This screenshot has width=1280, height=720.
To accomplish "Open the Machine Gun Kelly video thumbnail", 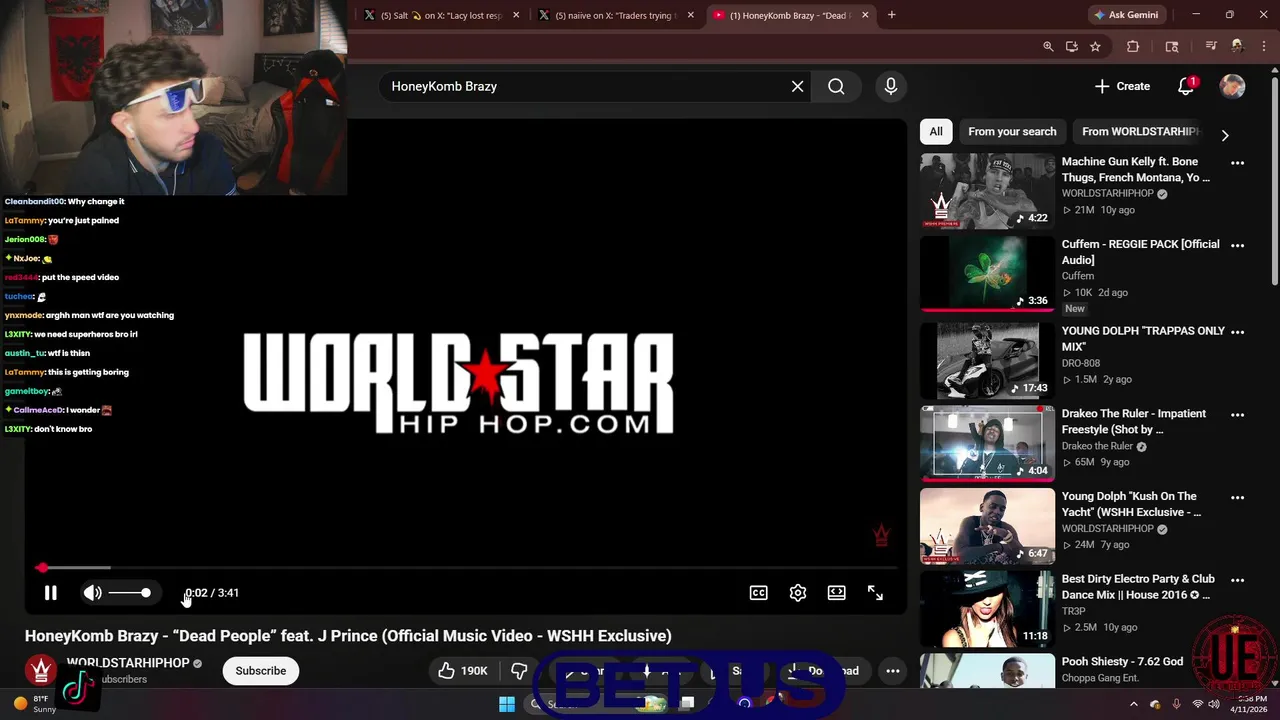I will tap(987, 191).
